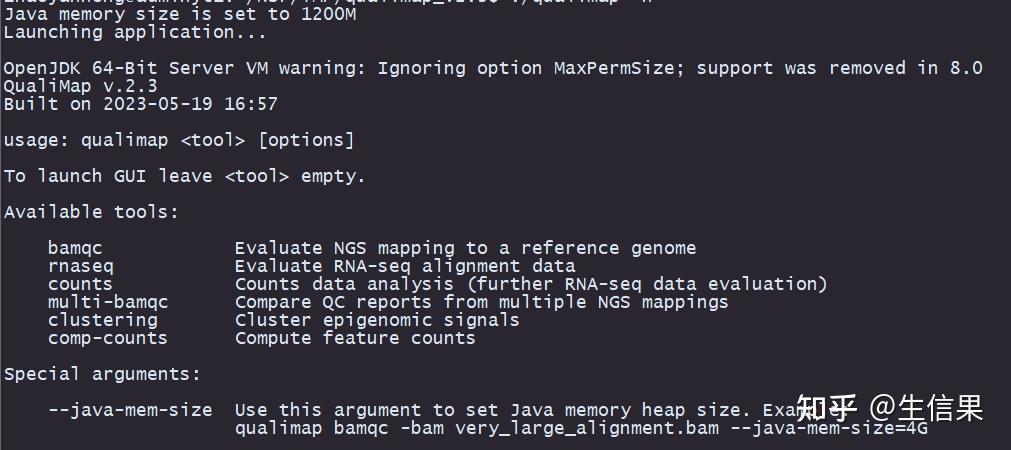This screenshot has height=450, width=1011.
Task: Click the comp-counts tool name
Action: click(x=108, y=338)
